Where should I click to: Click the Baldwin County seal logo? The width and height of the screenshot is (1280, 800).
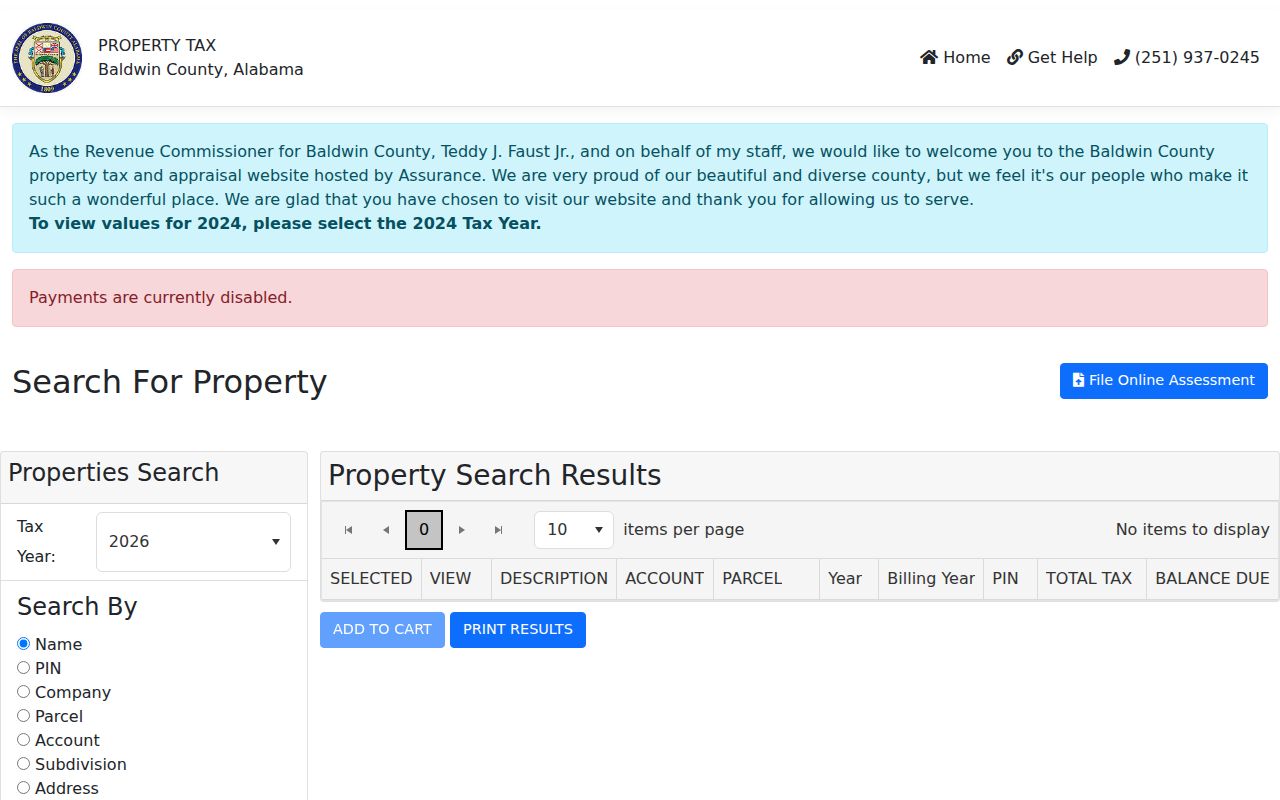tap(47, 58)
